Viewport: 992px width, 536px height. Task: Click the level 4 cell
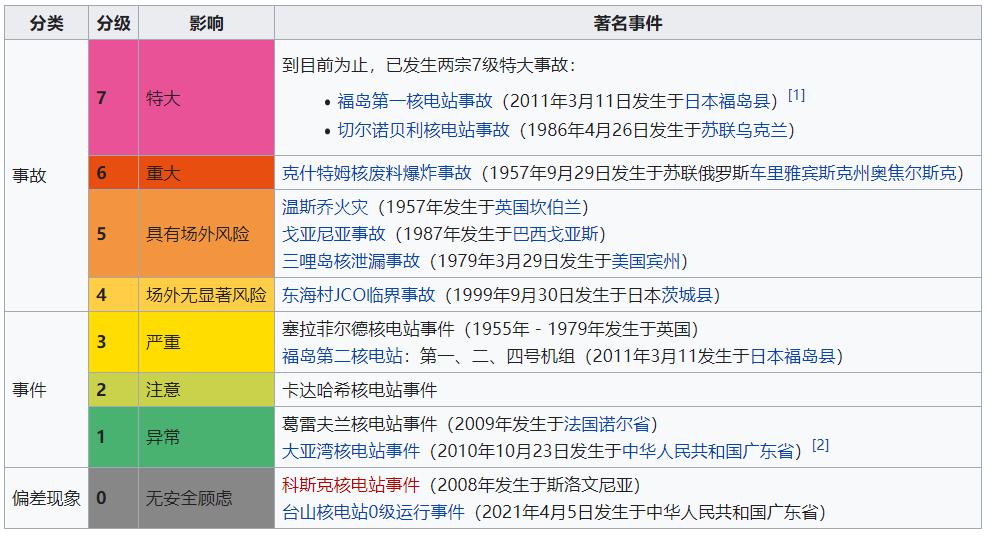(114, 295)
